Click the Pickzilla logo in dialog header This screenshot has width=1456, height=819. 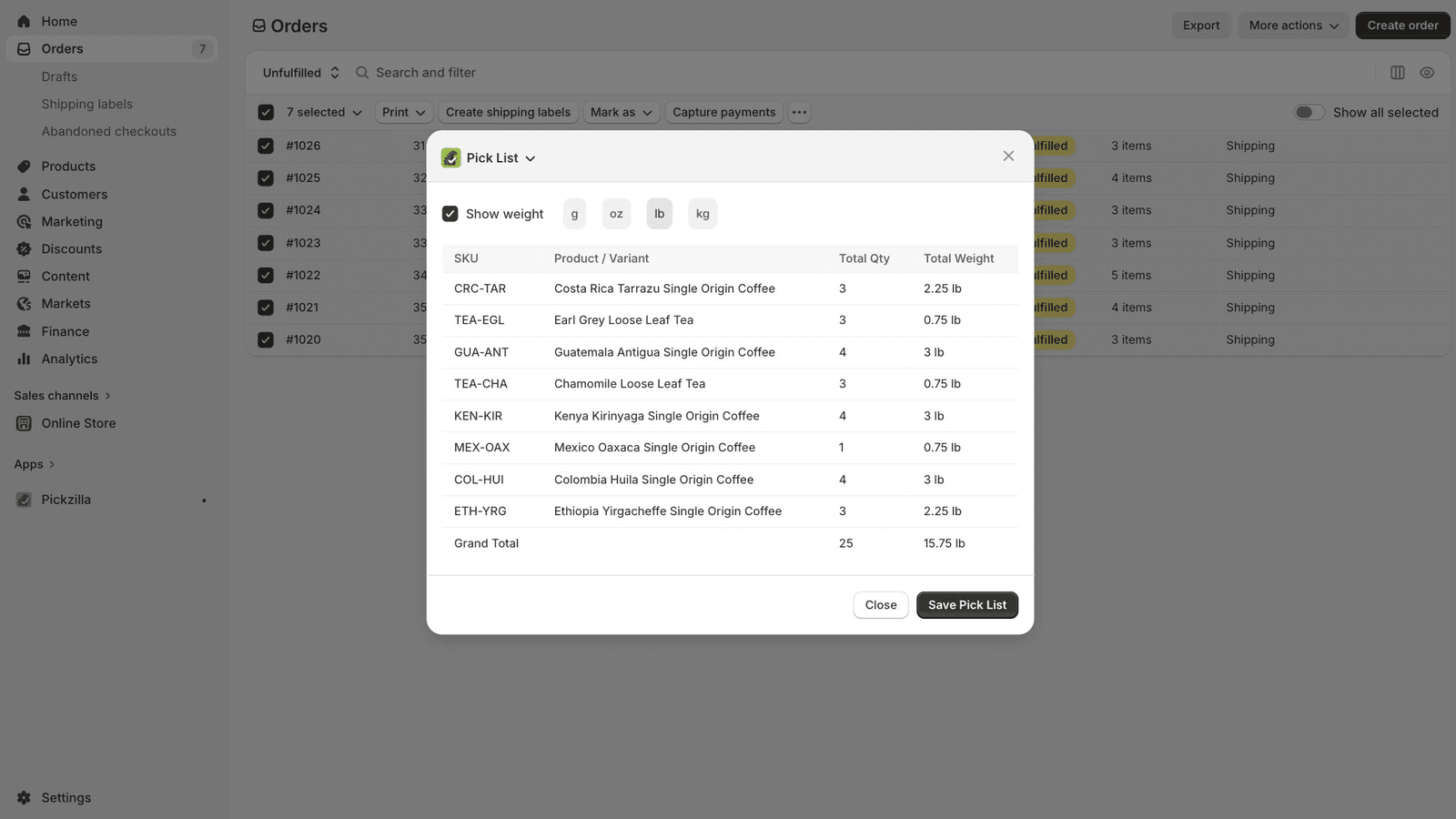[451, 157]
